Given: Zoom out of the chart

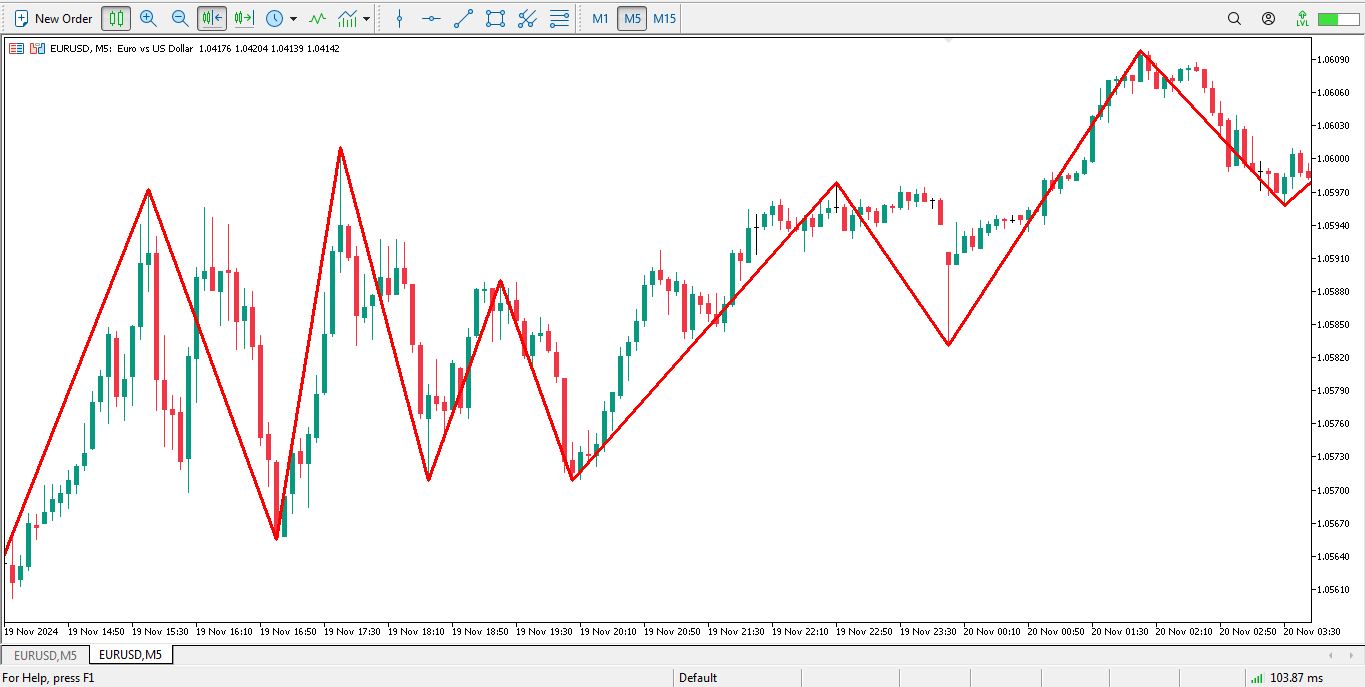Looking at the screenshot, I should (x=180, y=18).
